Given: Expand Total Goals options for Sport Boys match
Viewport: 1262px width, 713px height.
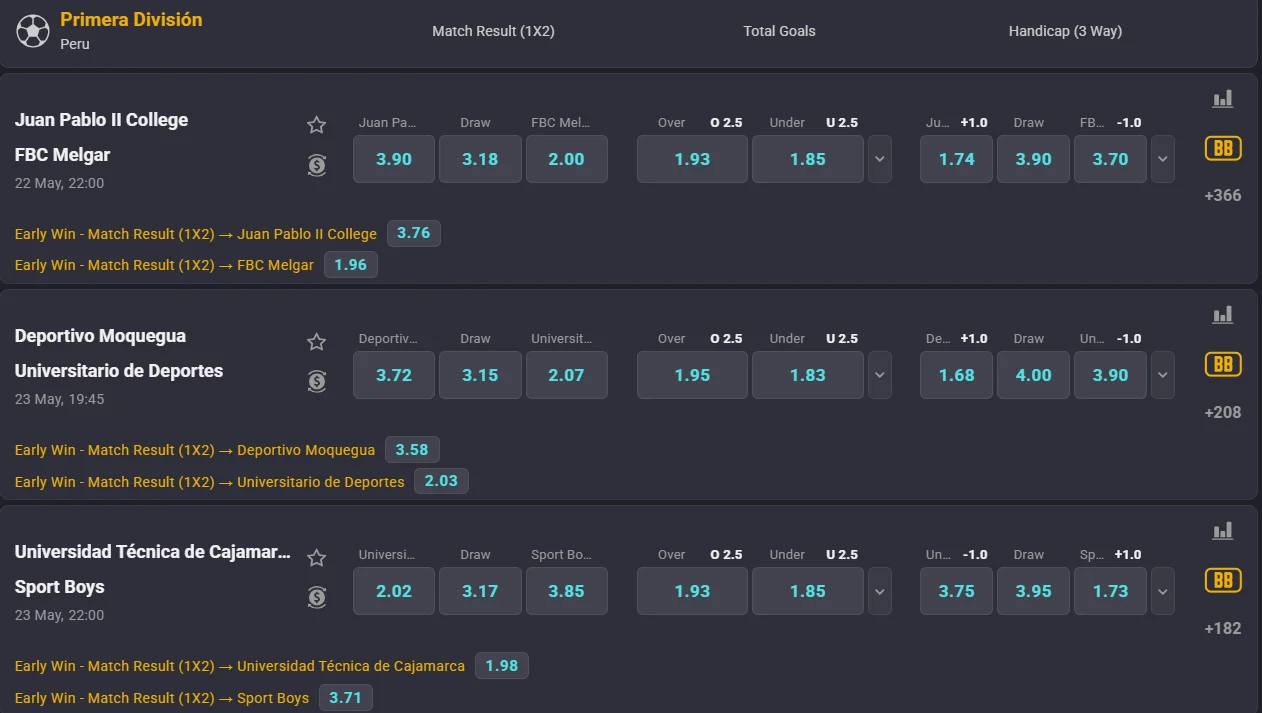Looking at the screenshot, I should click(880, 591).
